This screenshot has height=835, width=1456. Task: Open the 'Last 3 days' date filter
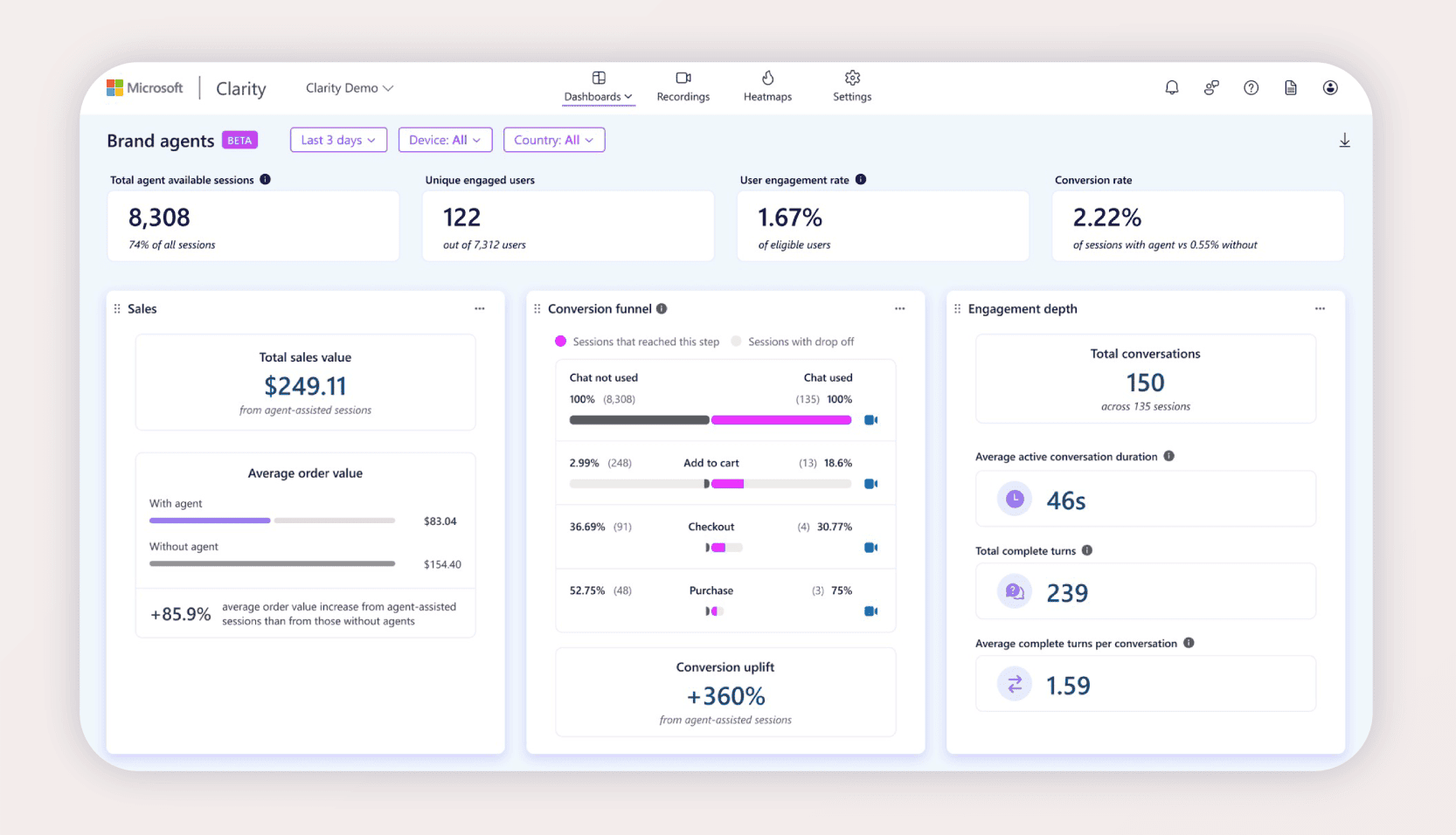click(338, 140)
